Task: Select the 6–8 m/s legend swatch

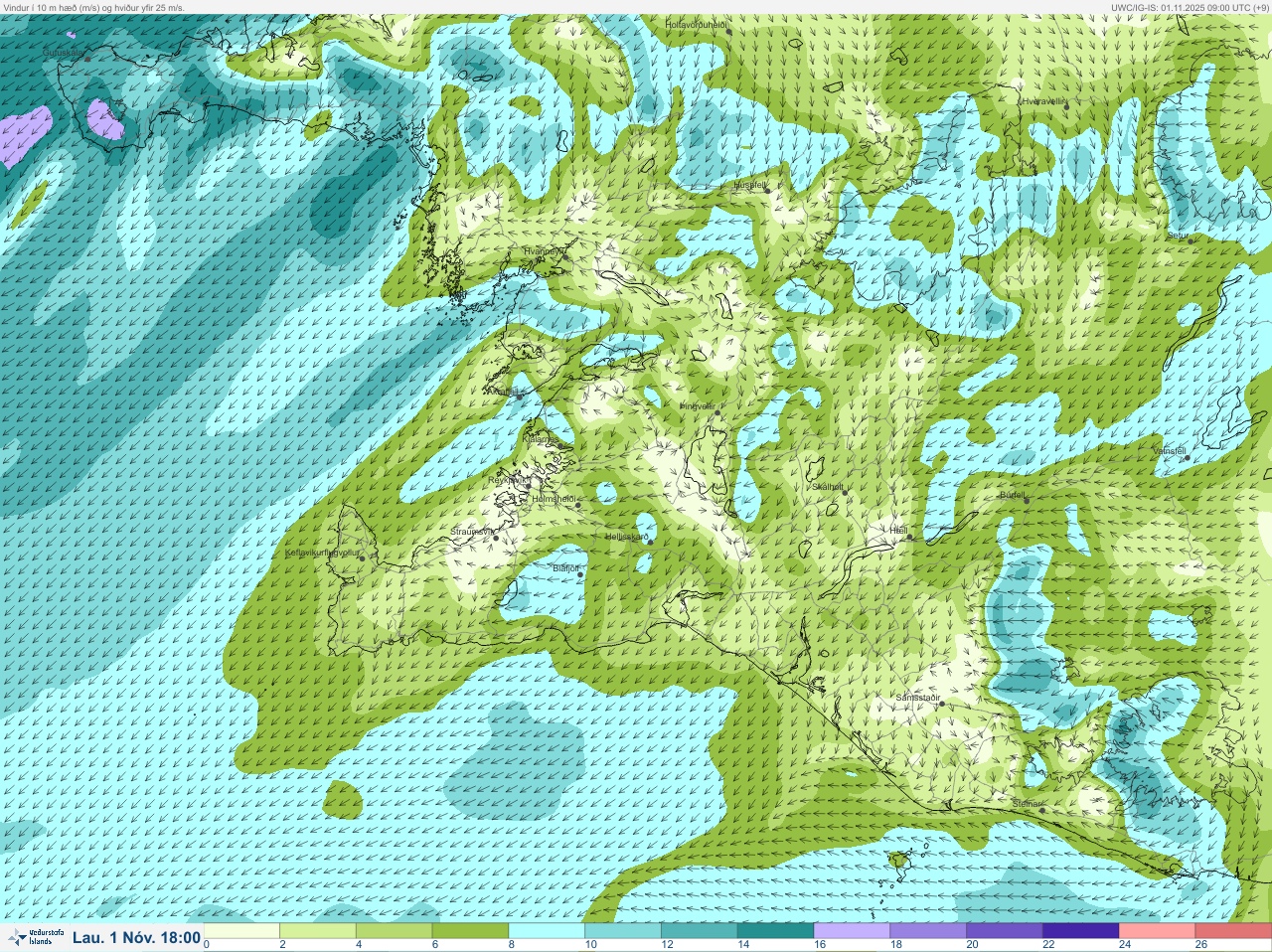Action: pos(470,930)
